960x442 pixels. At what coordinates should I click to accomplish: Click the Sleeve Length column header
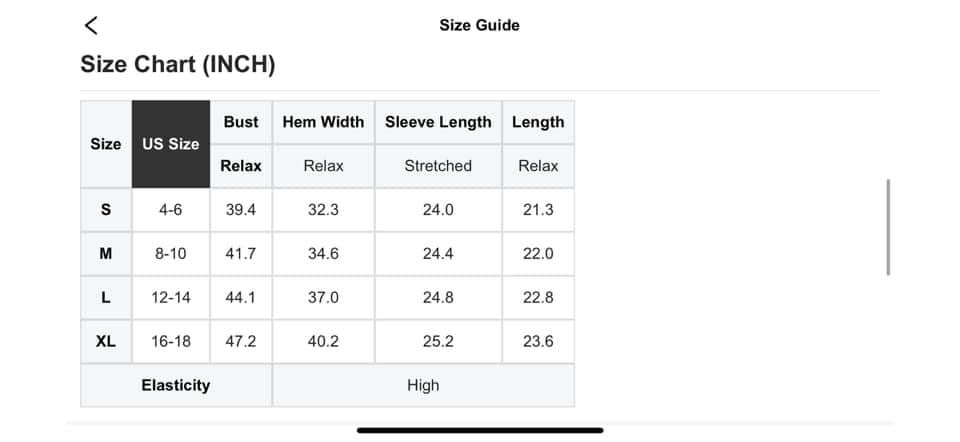coord(438,122)
